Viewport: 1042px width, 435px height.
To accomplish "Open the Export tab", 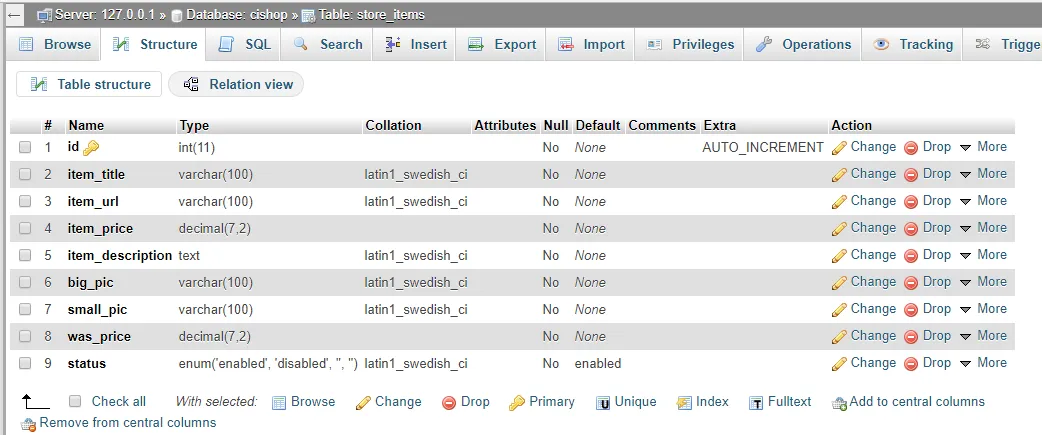I will [x=503, y=44].
